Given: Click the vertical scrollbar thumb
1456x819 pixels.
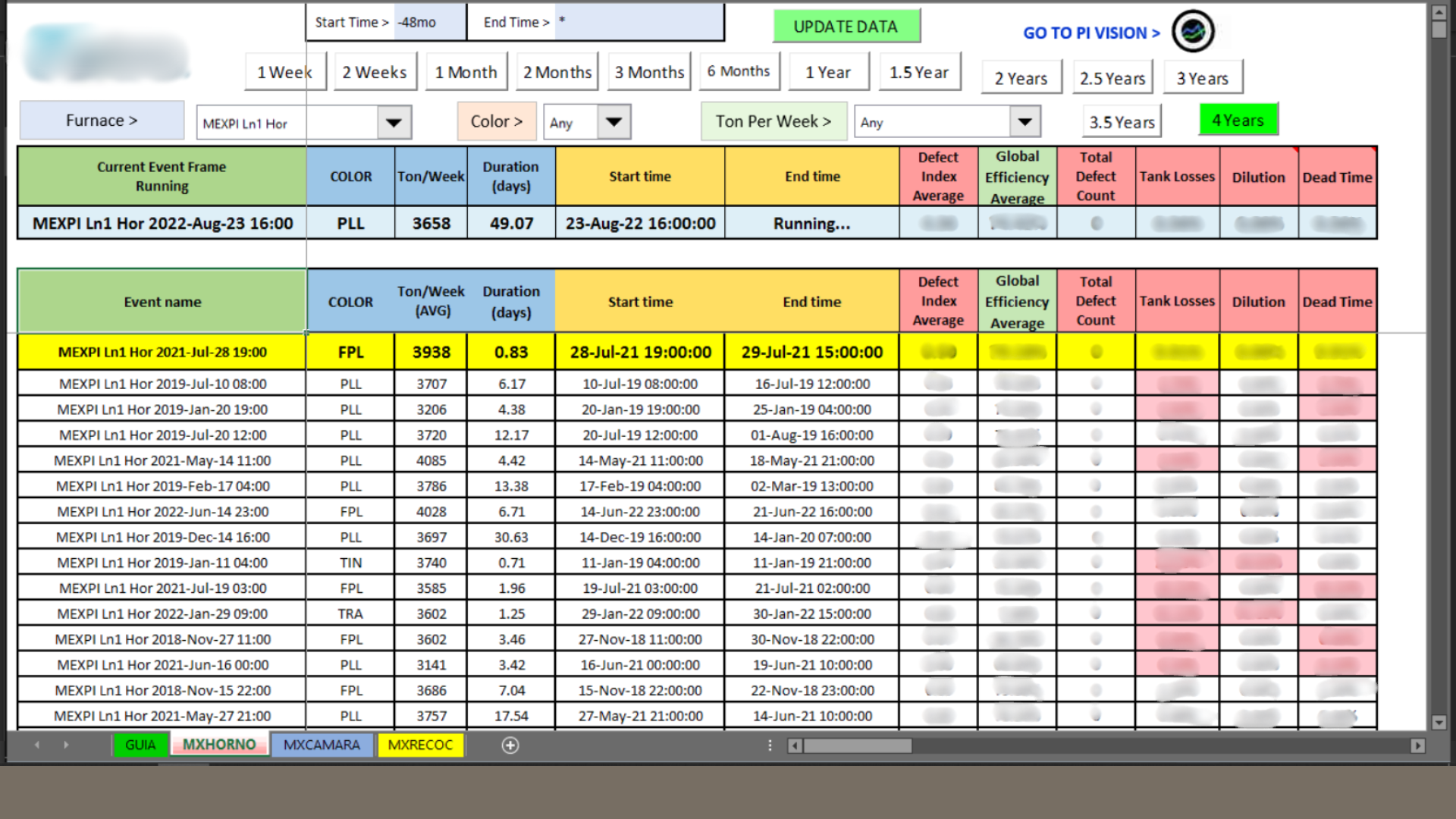Looking at the screenshot, I should [1439, 30].
